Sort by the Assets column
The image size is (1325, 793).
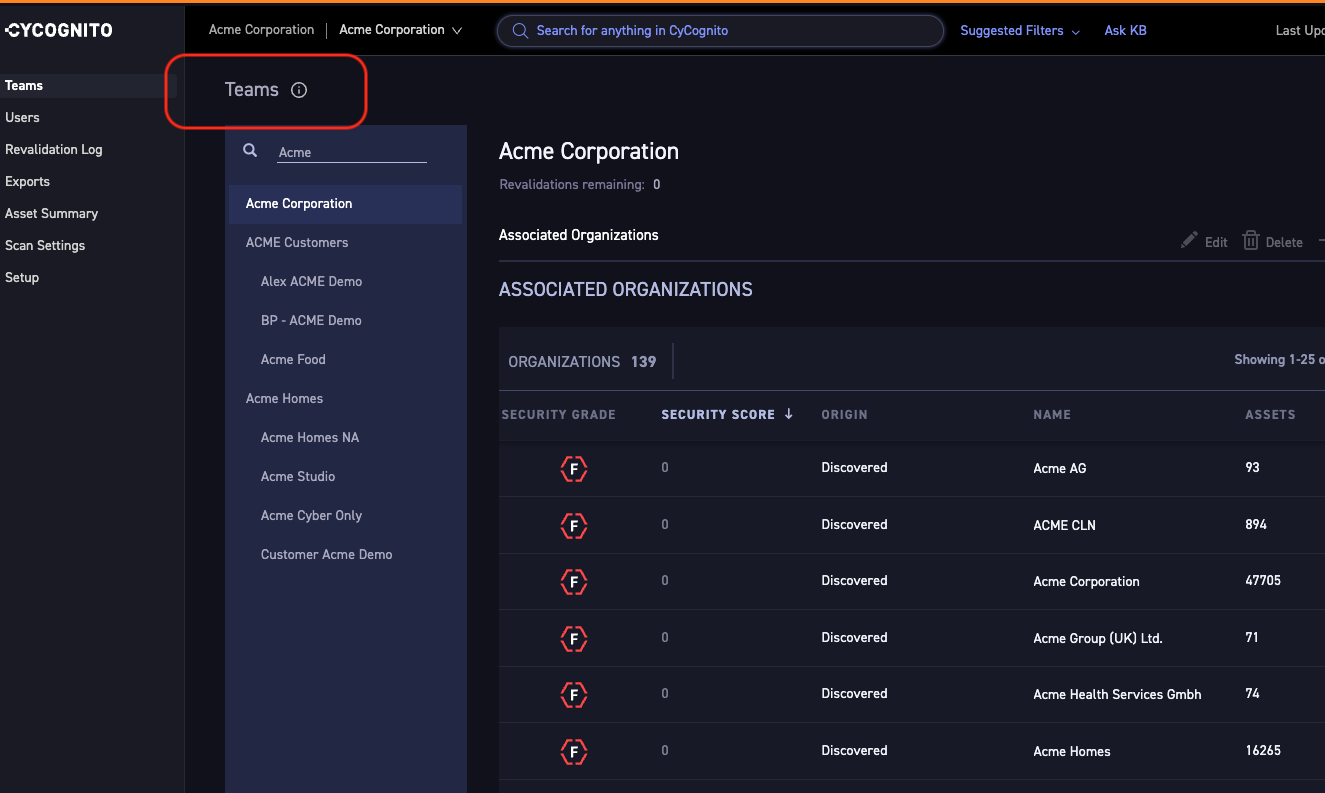coord(1270,415)
